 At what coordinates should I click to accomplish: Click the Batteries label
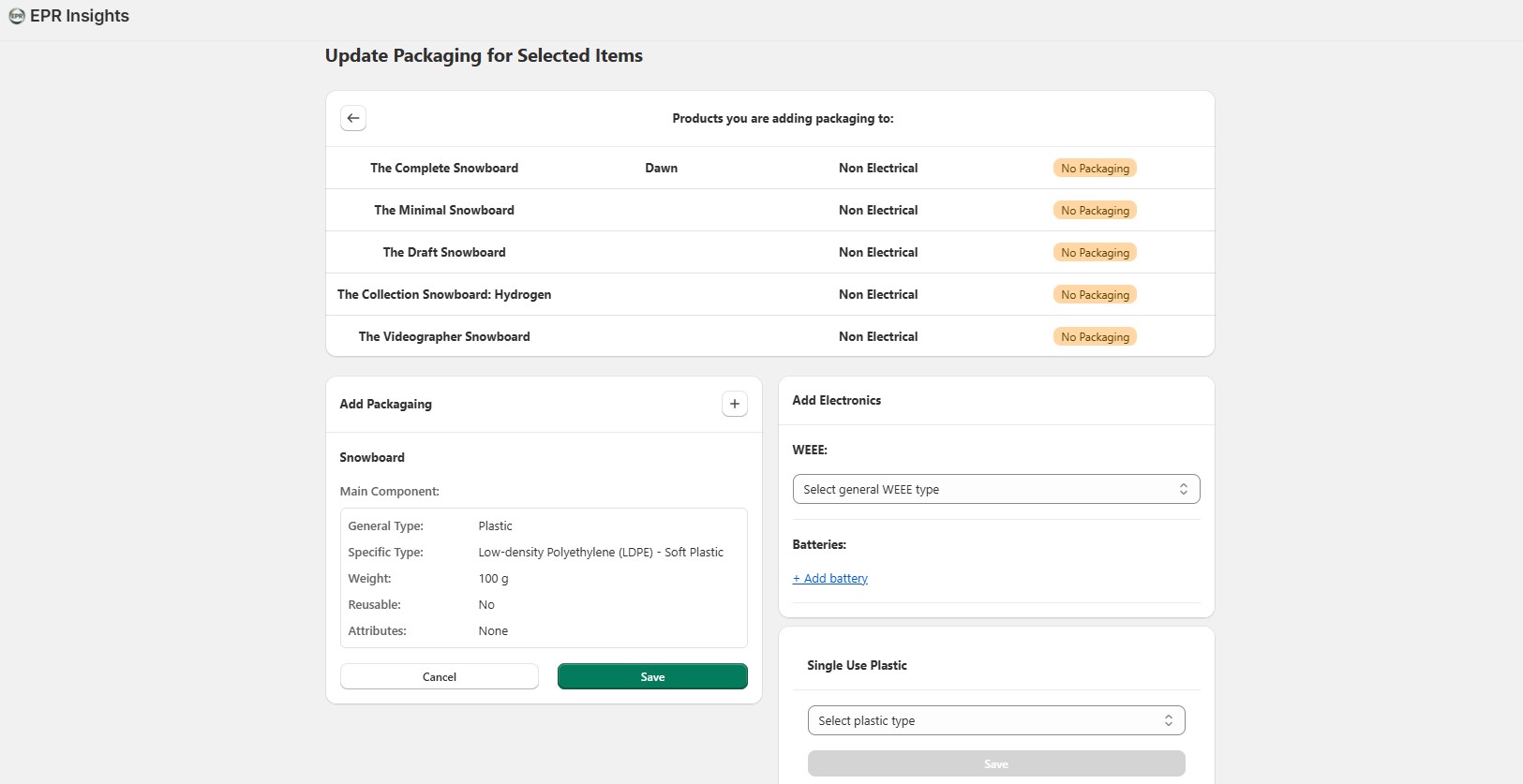(819, 544)
